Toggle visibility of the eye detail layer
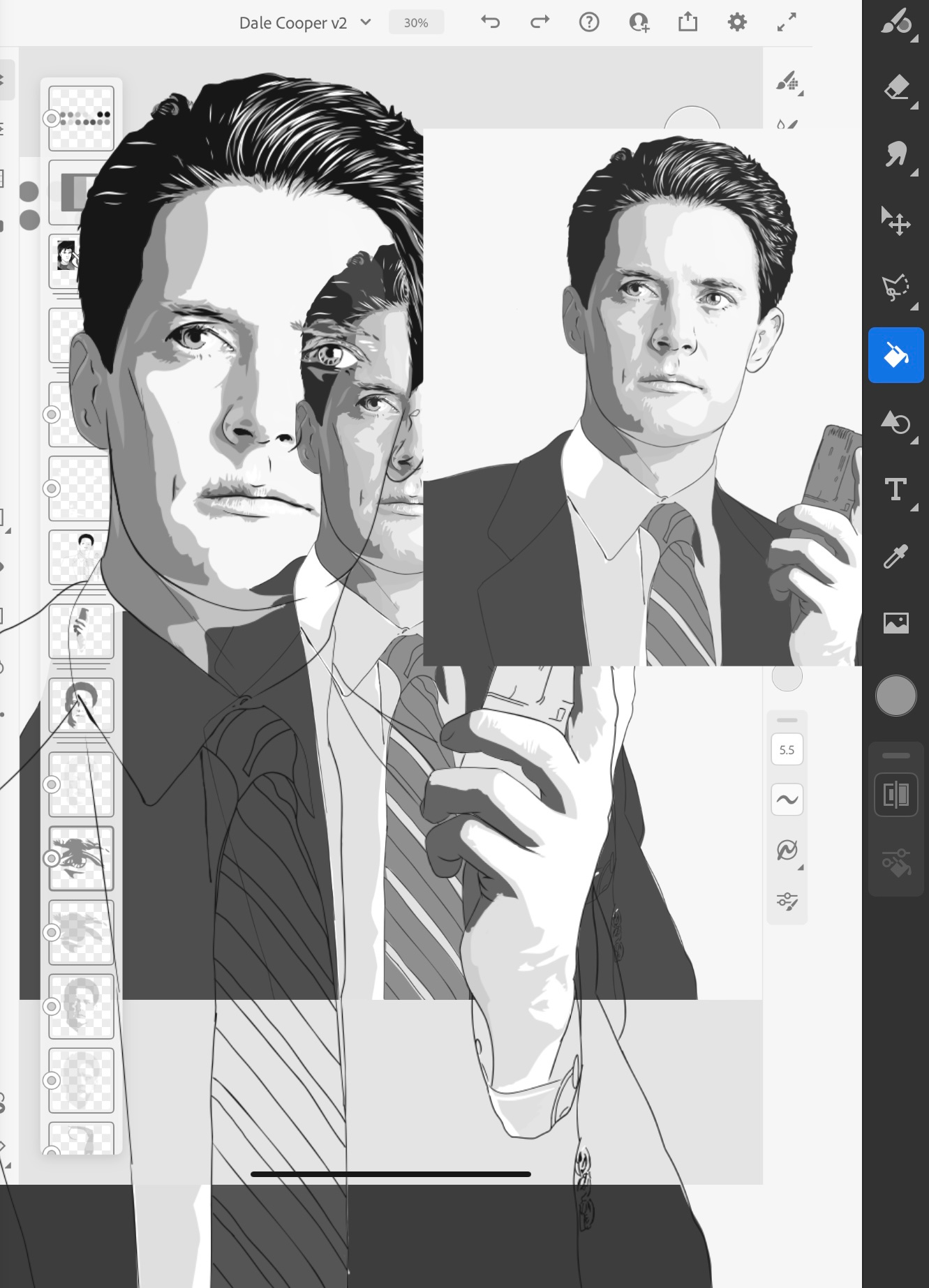Image resolution: width=929 pixels, height=1288 pixels. coord(51,858)
